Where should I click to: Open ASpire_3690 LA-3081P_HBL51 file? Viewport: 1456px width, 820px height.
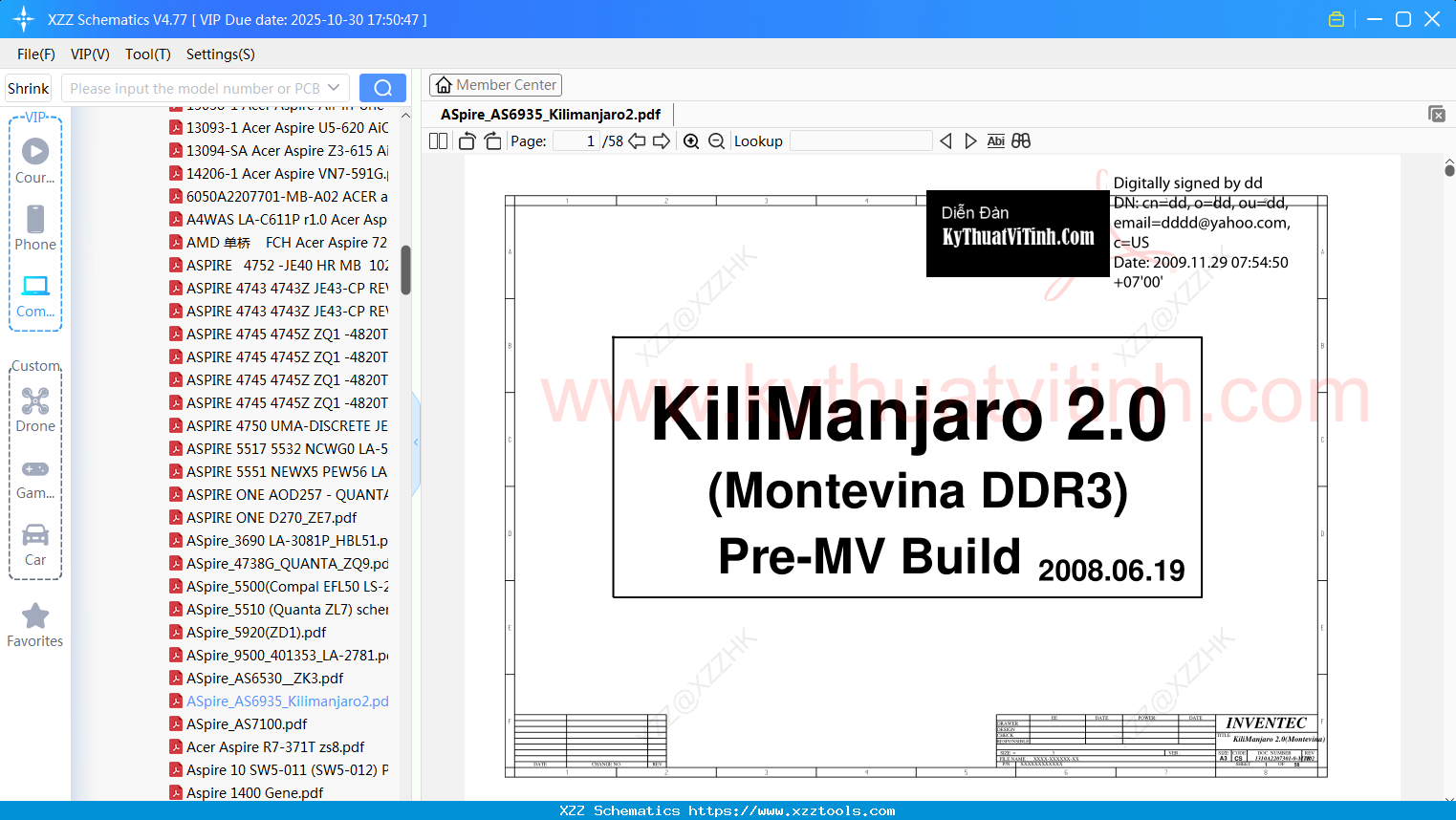pyautogui.click(x=279, y=540)
